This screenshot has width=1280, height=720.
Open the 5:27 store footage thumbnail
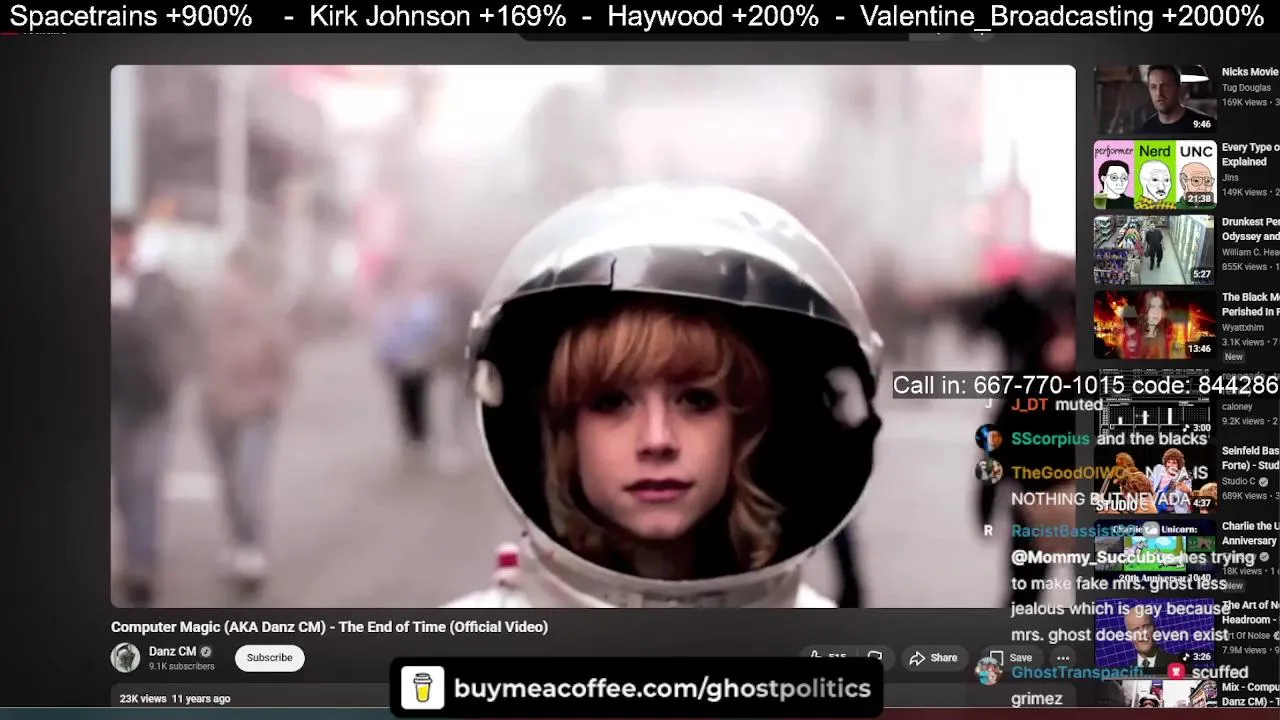click(x=1154, y=249)
